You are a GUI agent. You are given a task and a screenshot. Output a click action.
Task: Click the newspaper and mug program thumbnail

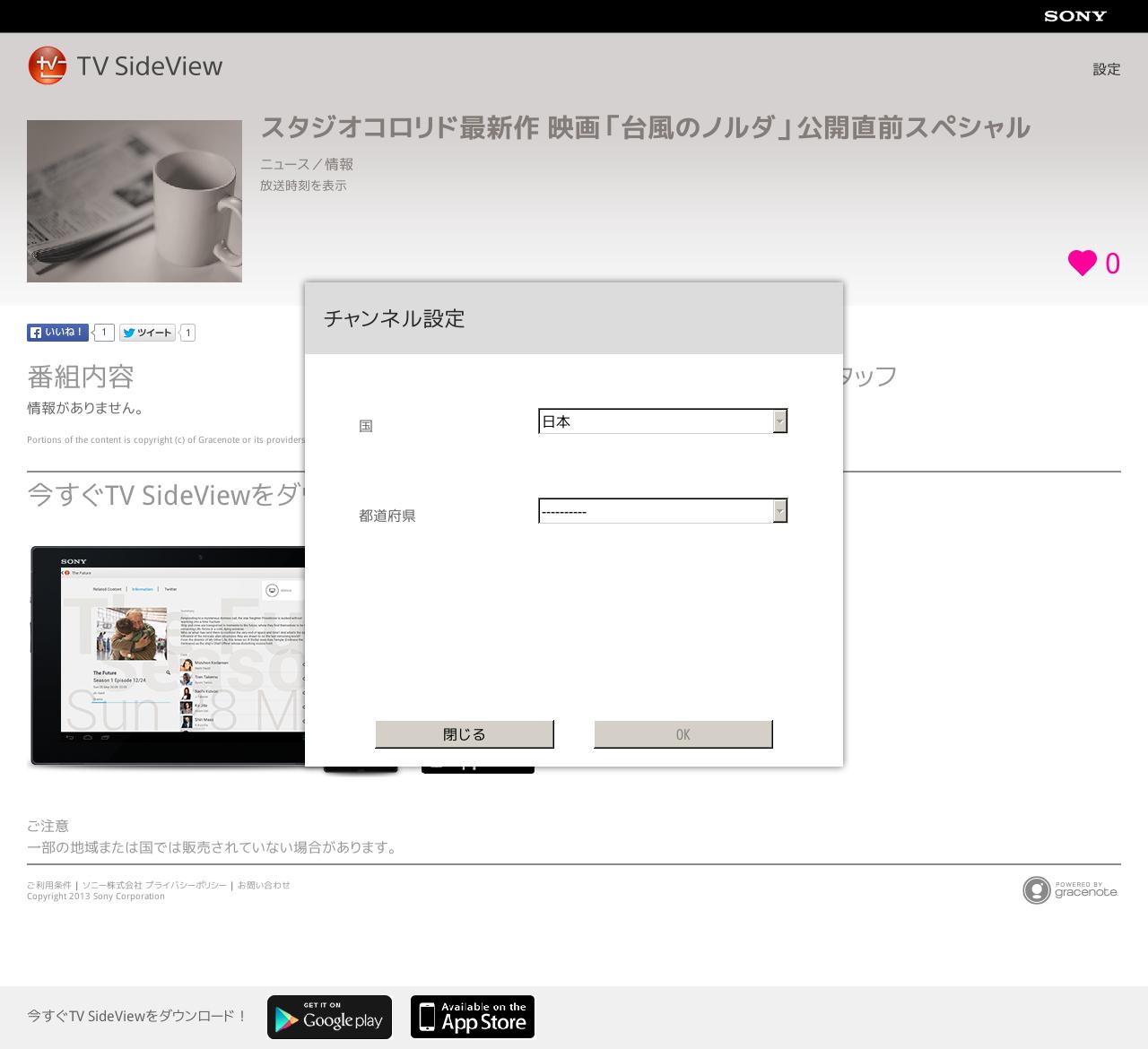[135, 201]
